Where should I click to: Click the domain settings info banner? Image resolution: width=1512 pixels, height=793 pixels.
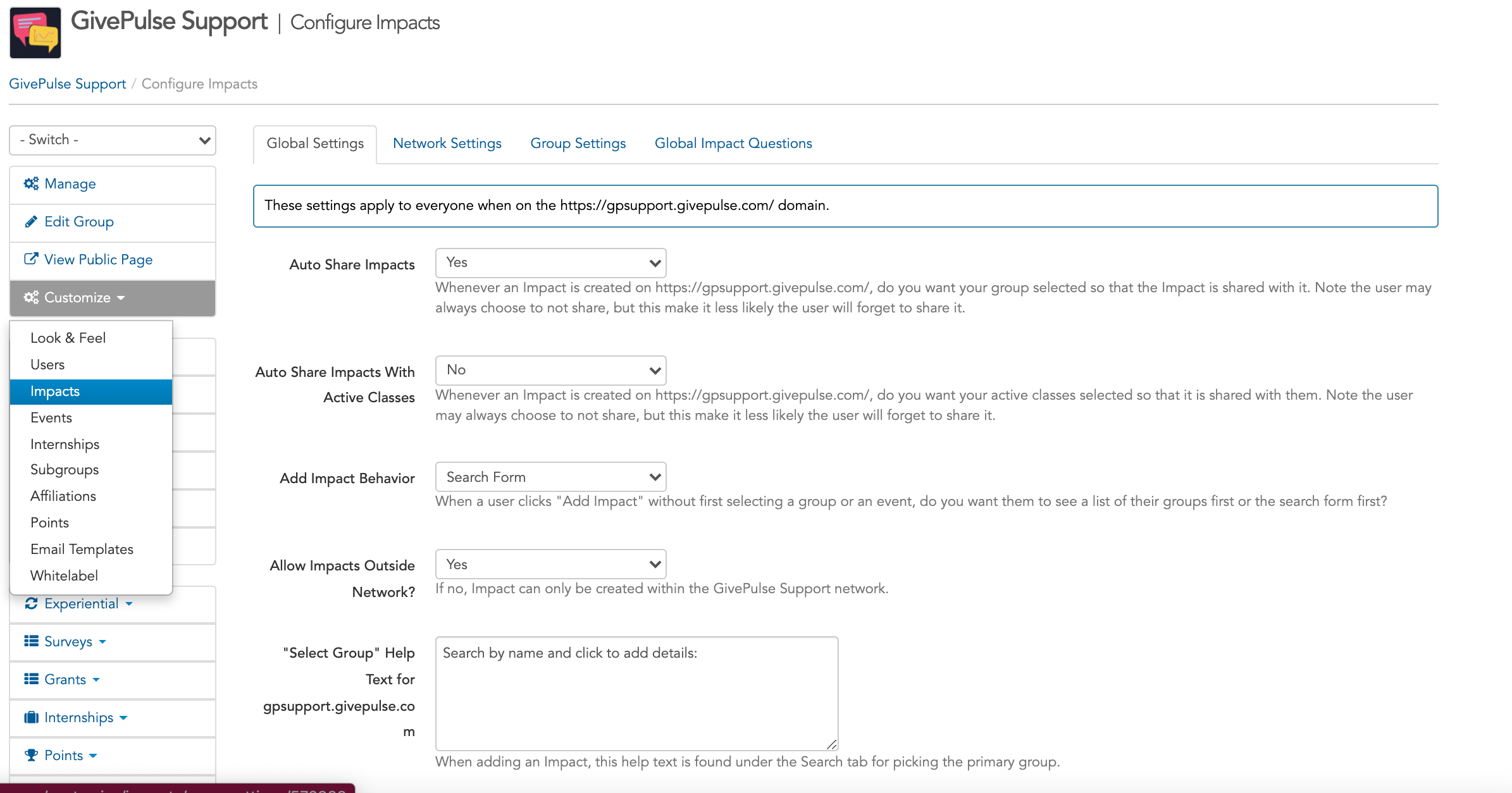click(x=845, y=206)
